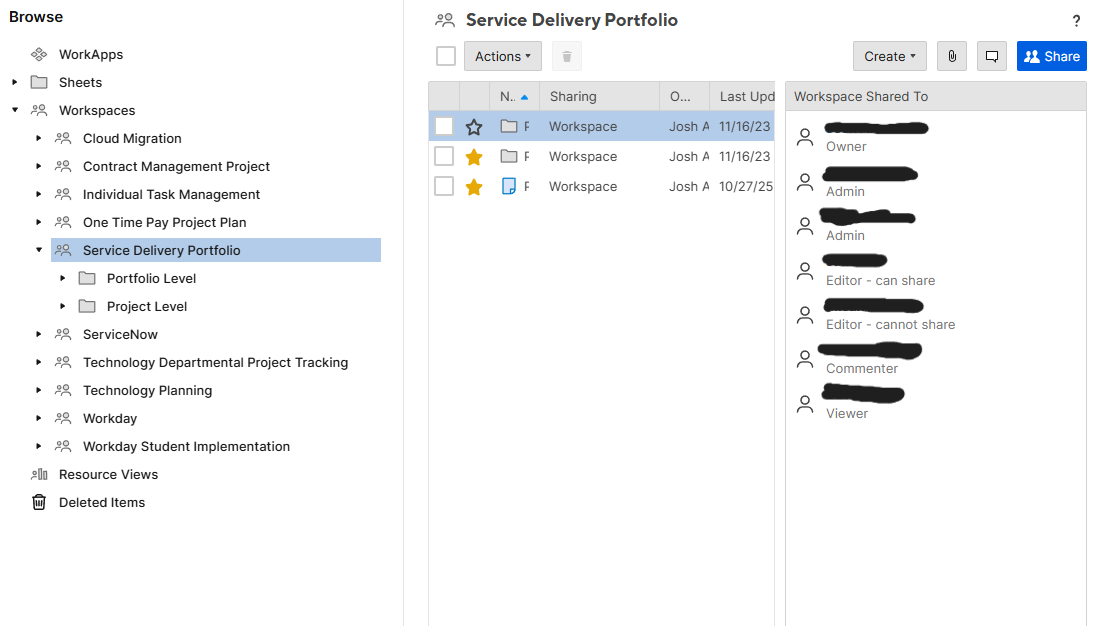
Task: Click the help question mark icon
Action: click(1076, 21)
